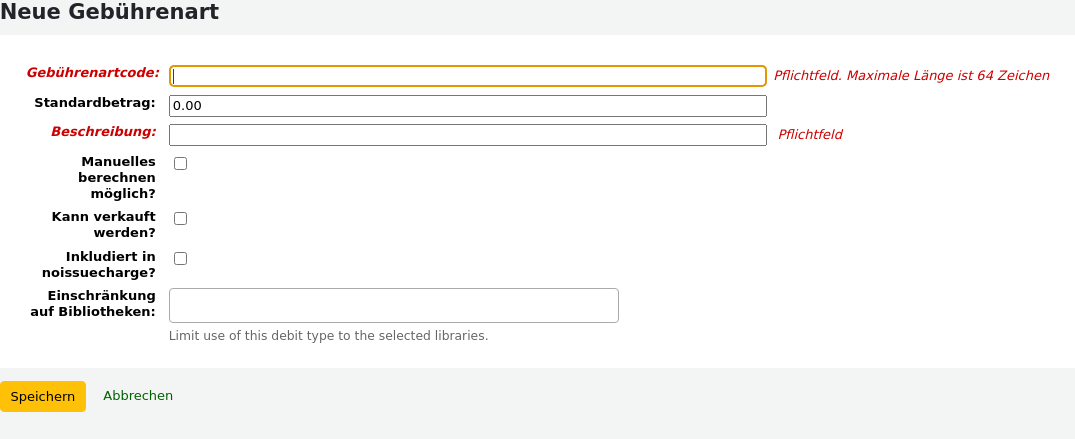This screenshot has width=1075, height=439.
Task: Click the 'Neue Gebührenart' page heading
Action: click(110, 12)
